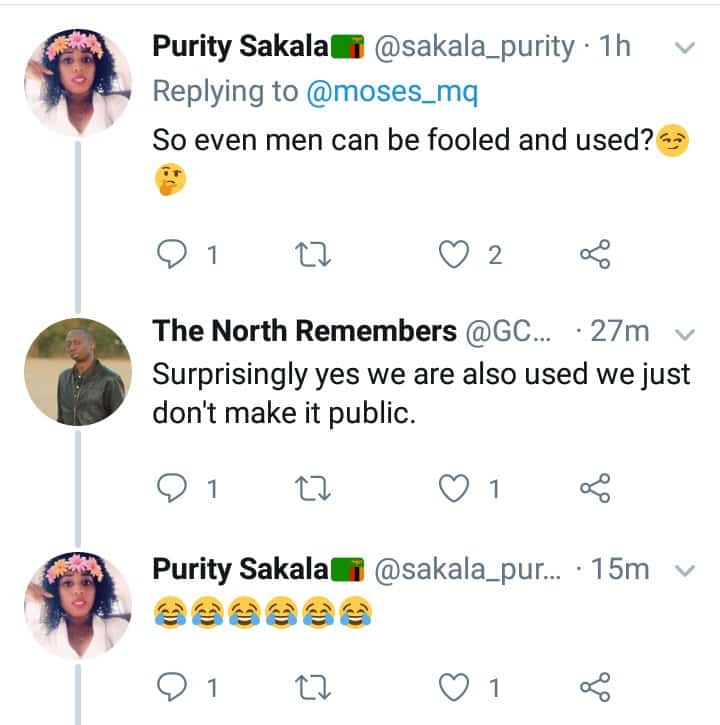
Task: Like the tweet with 2 likes
Action: (x=456, y=256)
